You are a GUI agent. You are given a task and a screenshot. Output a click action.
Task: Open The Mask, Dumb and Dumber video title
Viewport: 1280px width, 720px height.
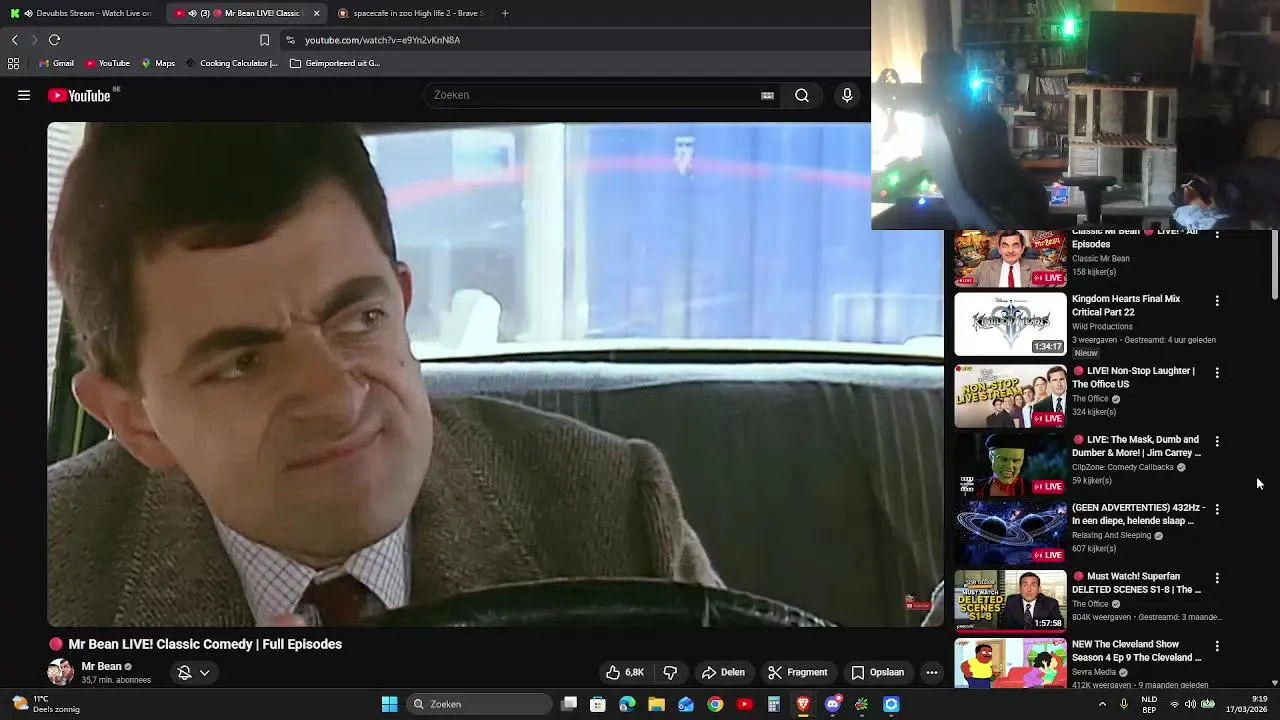tap(1136, 446)
